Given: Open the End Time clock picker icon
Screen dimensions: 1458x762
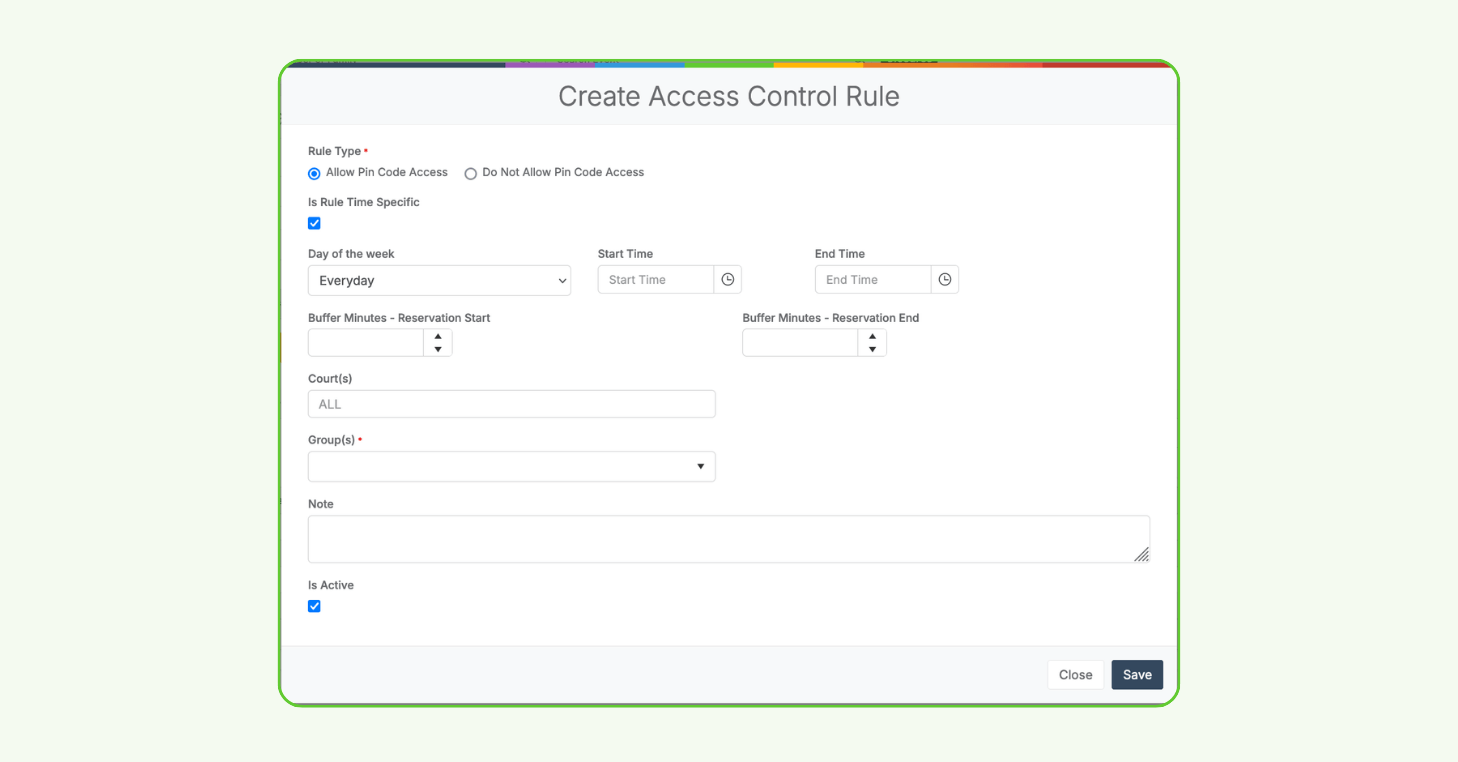Looking at the screenshot, I should 945,280.
